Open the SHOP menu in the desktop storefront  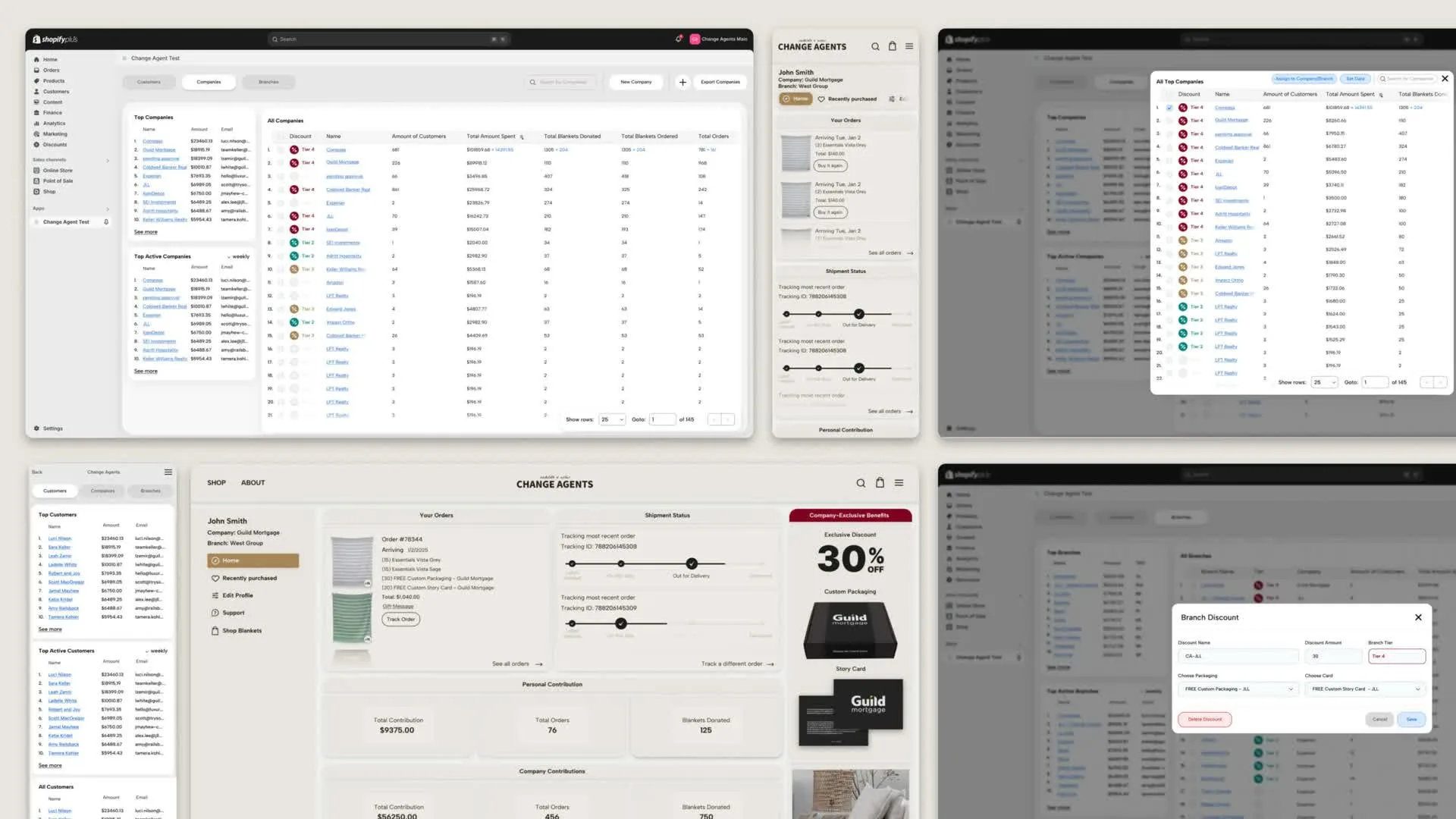217,483
